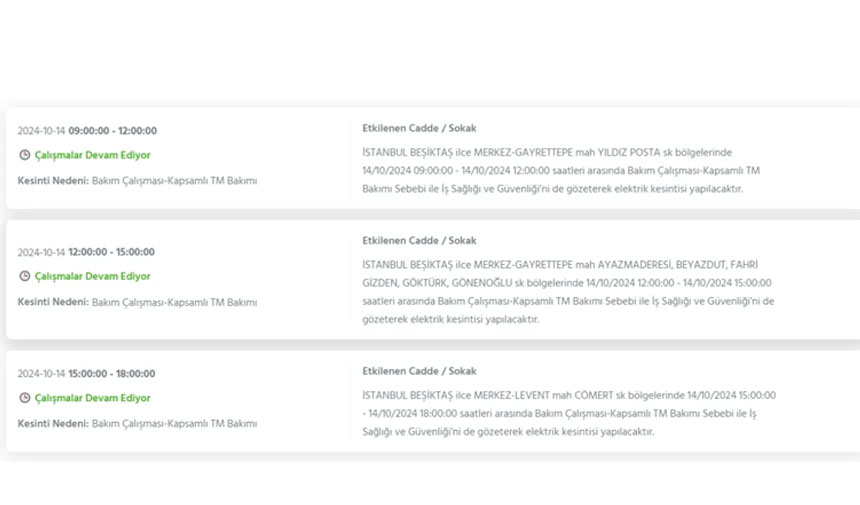Click the YILDIZ POSTA outage description paragraph
The width and height of the screenshot is (860, 505).
[x=560, y=170]
